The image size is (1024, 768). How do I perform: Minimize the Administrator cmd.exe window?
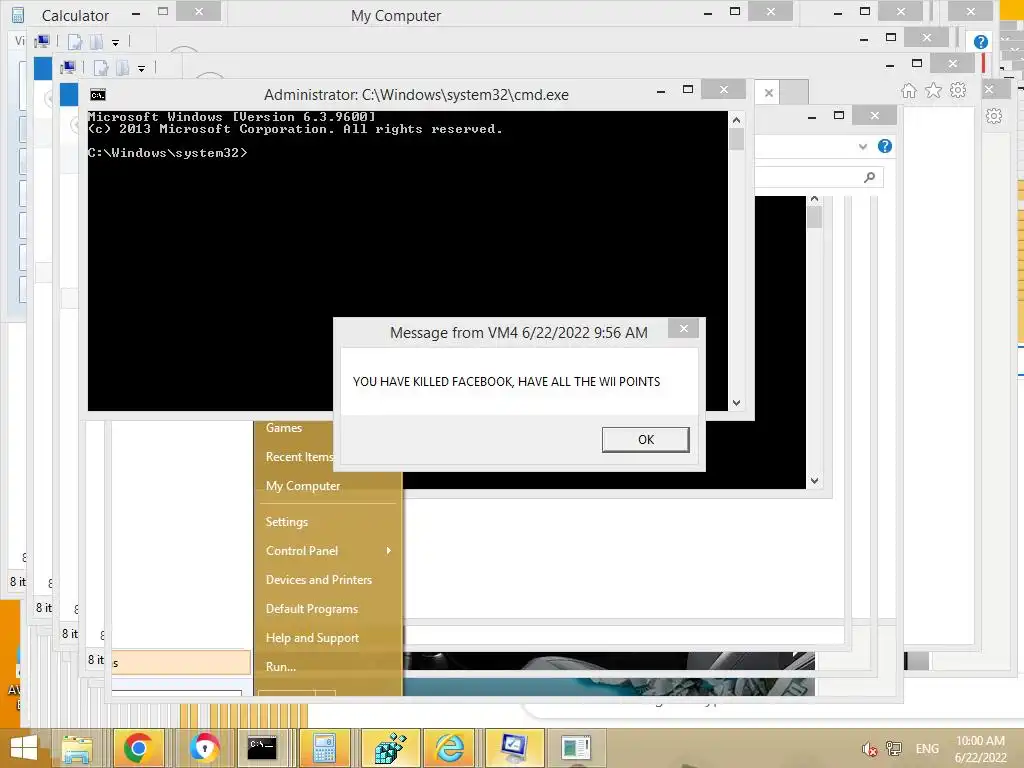tap(661, 91)
